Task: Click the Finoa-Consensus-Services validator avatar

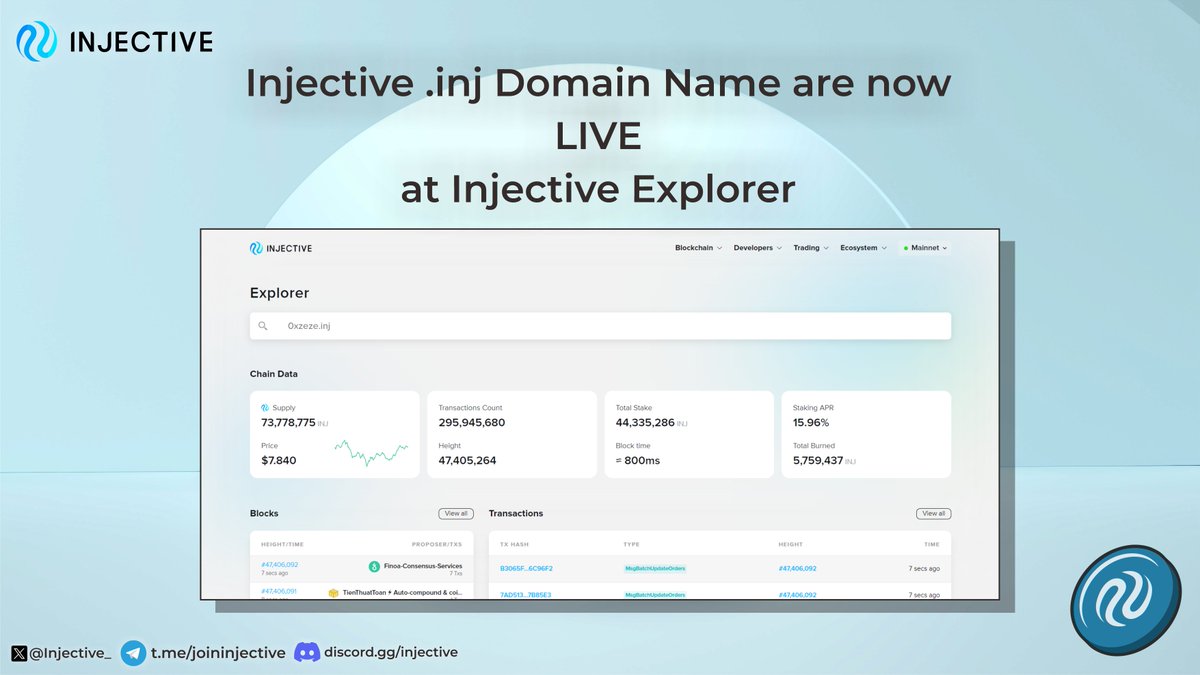Action: click(374, 567)
